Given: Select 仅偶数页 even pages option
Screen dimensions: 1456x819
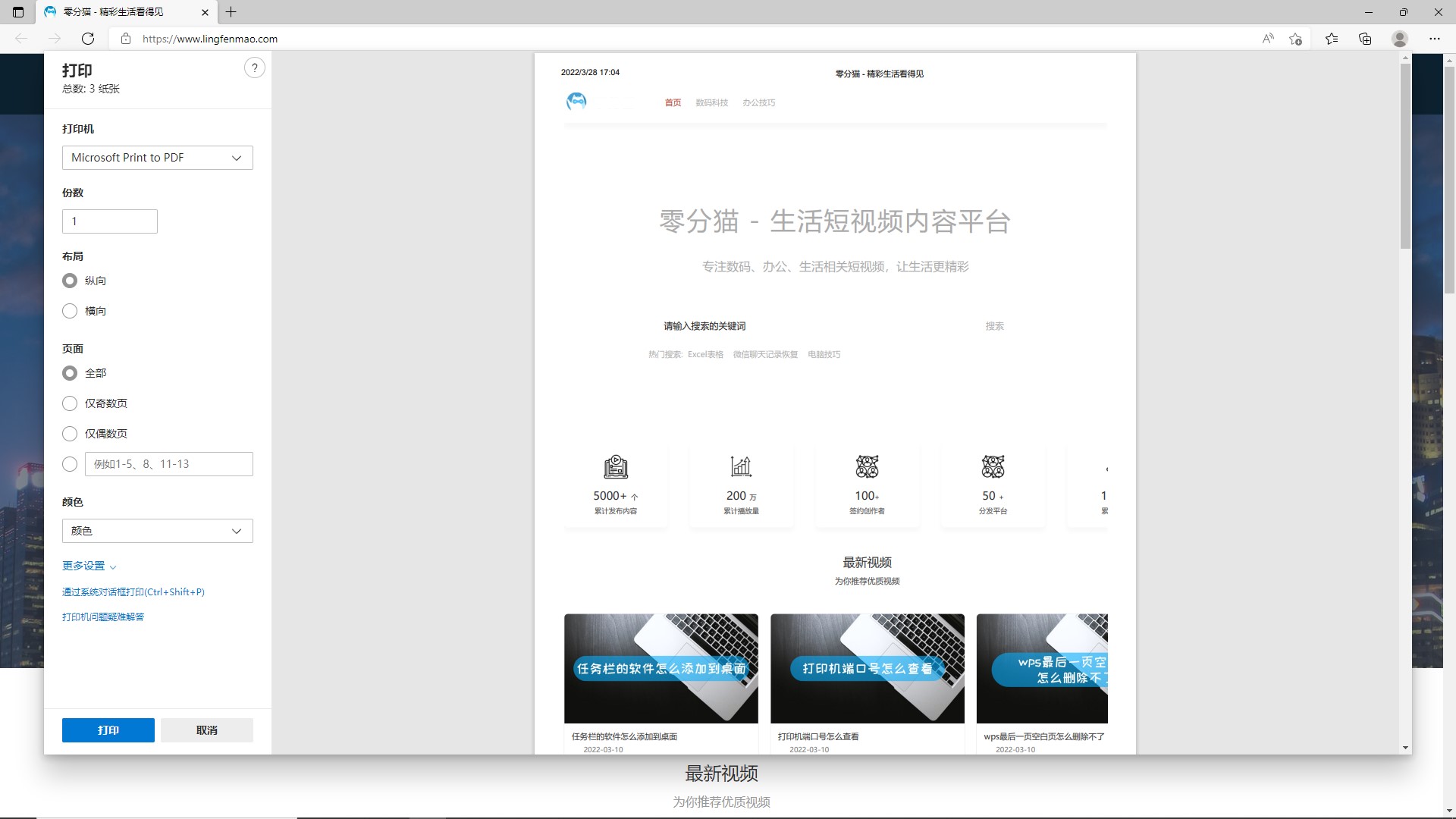Looking at the screenshot, I should click(70, 434).
